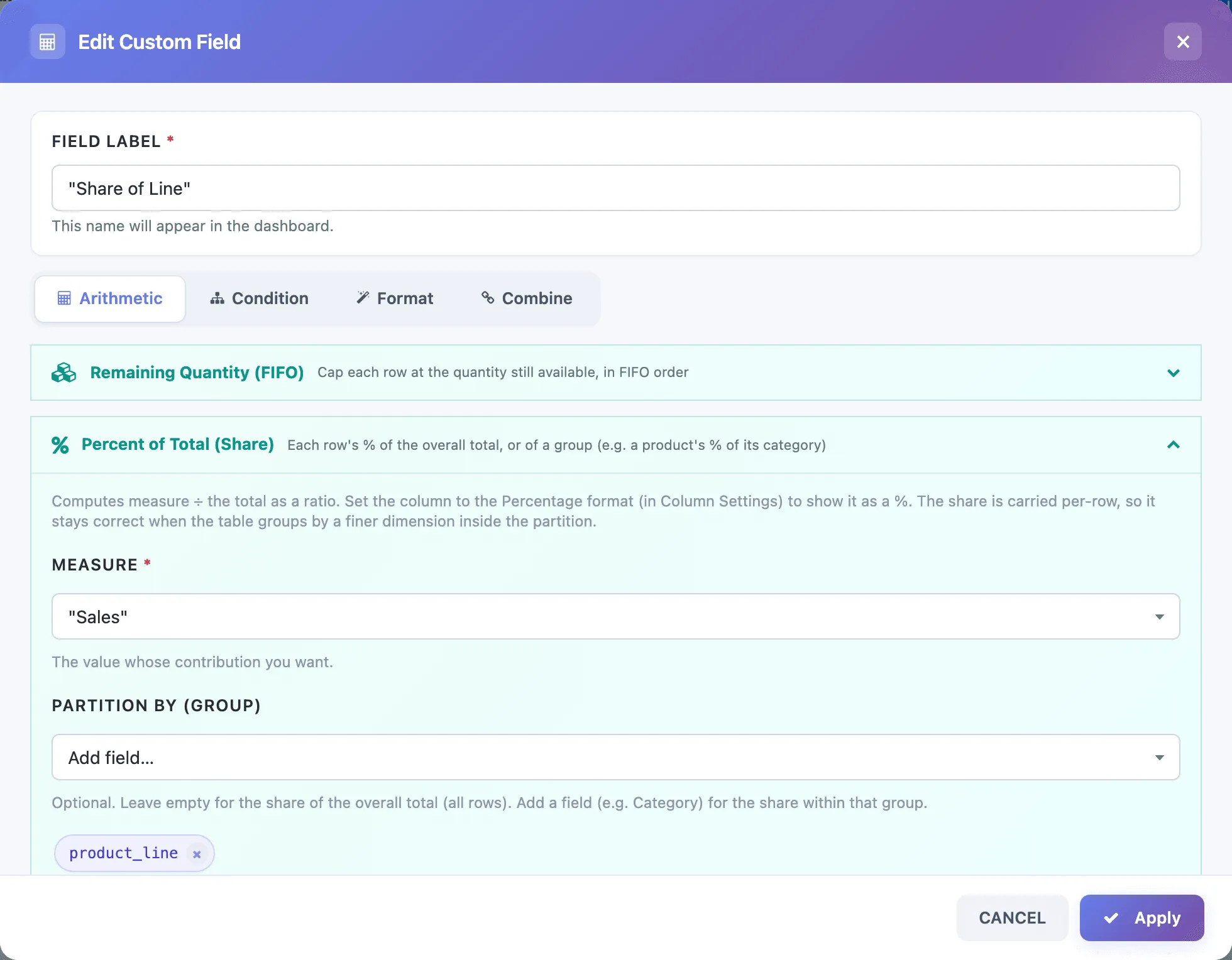Switch to the Condition tab
Image resolution: width=1232 pixels, height=960 pixels.
click(x=259, y=298)
